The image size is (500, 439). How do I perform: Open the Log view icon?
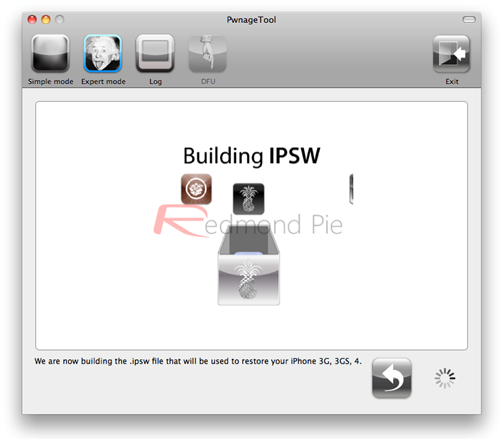click(x=155, y=54)
